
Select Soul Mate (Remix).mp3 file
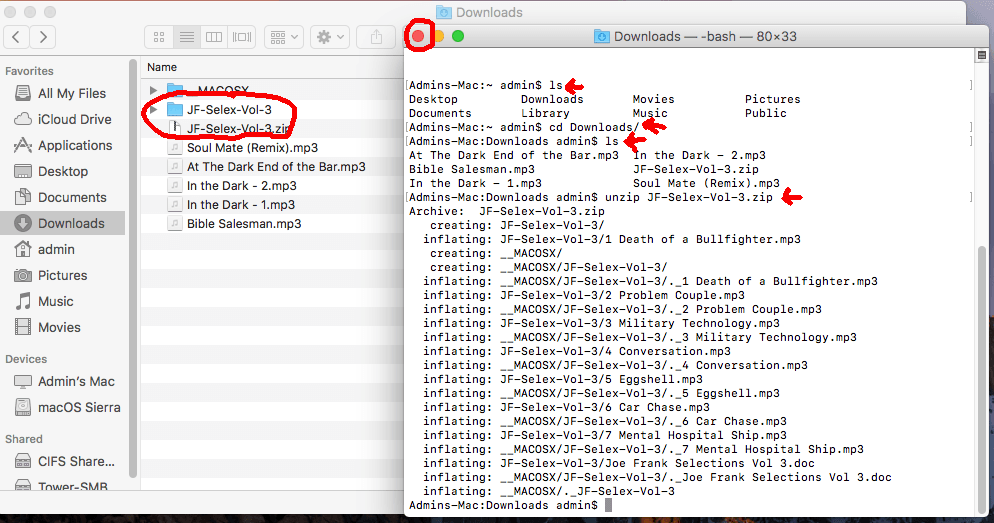252,148
